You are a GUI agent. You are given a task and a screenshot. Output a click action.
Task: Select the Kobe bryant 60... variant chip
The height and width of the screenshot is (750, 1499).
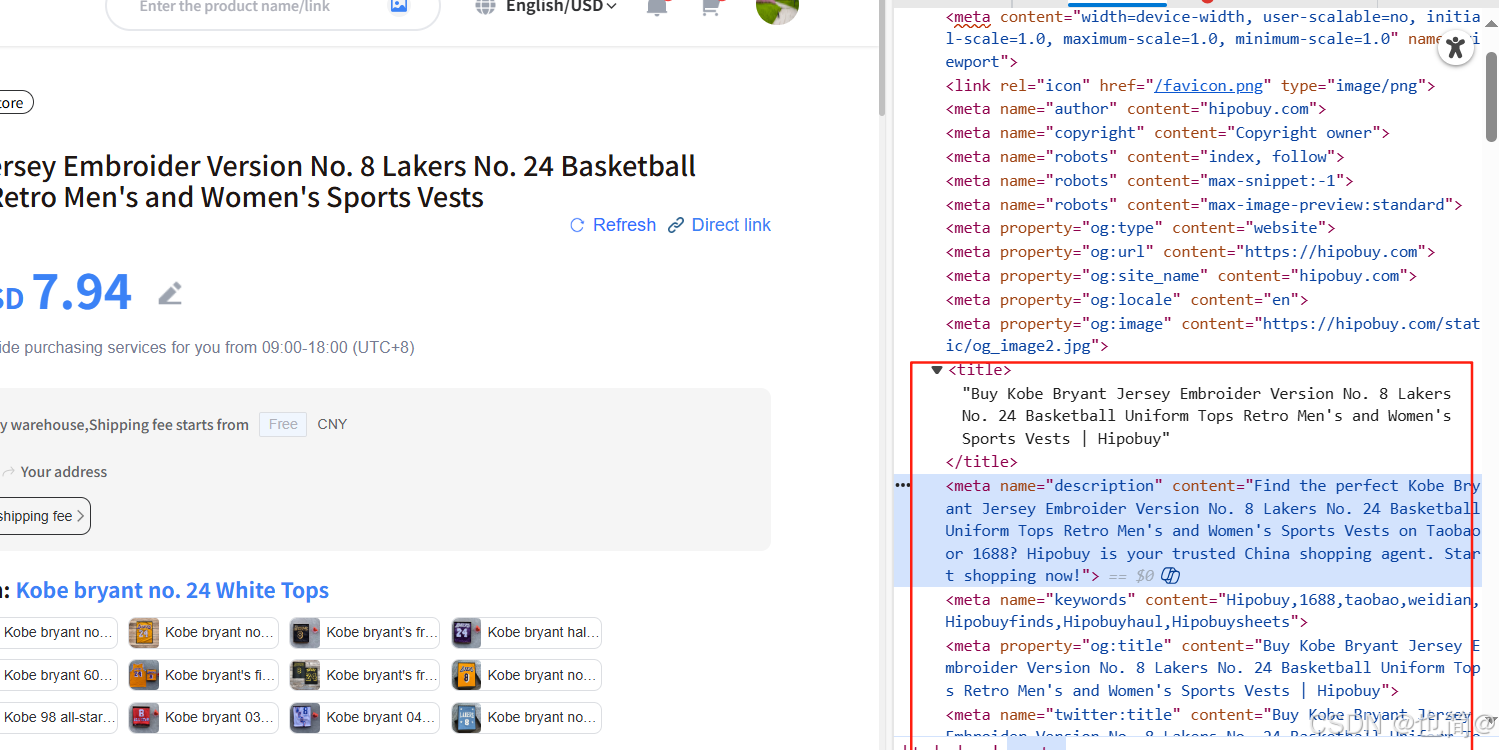[57, 675]
